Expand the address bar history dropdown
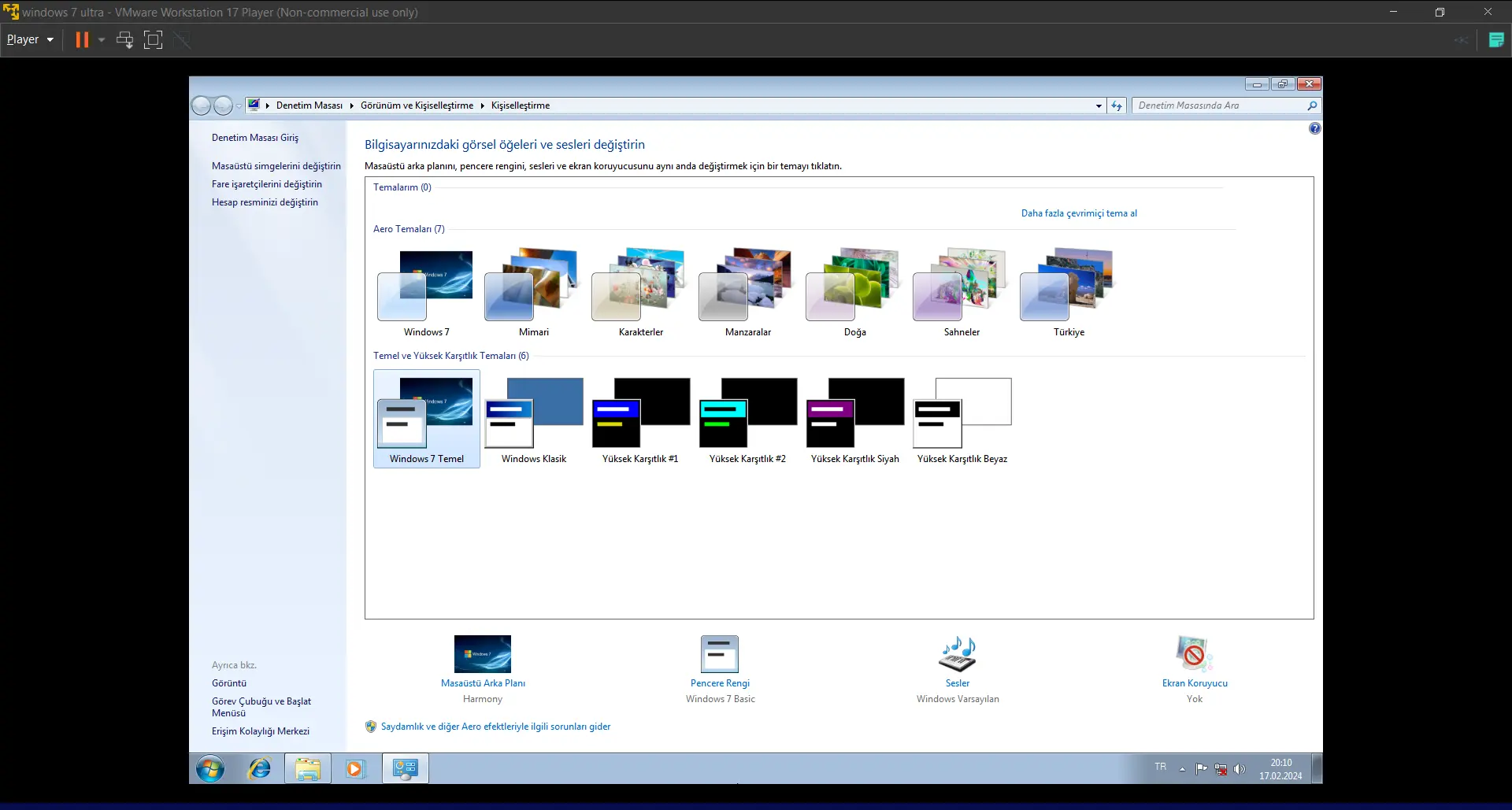The height and width of the screenshot is (810, 1512). point(1099,105)
